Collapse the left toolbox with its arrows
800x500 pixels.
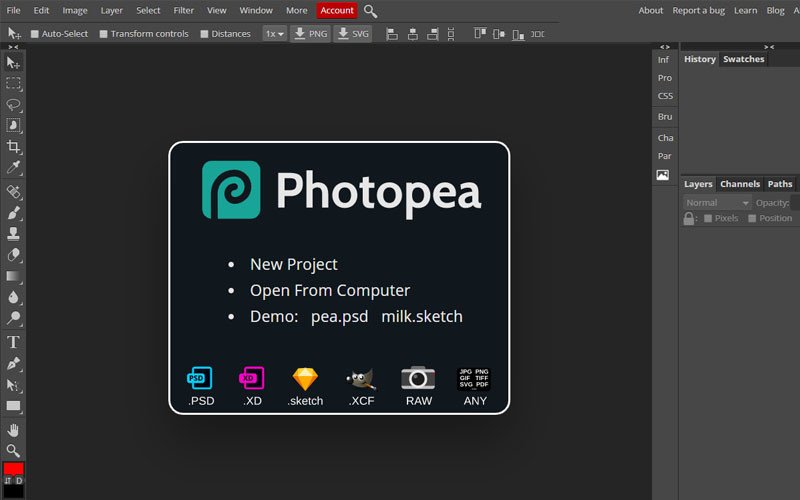13,47
